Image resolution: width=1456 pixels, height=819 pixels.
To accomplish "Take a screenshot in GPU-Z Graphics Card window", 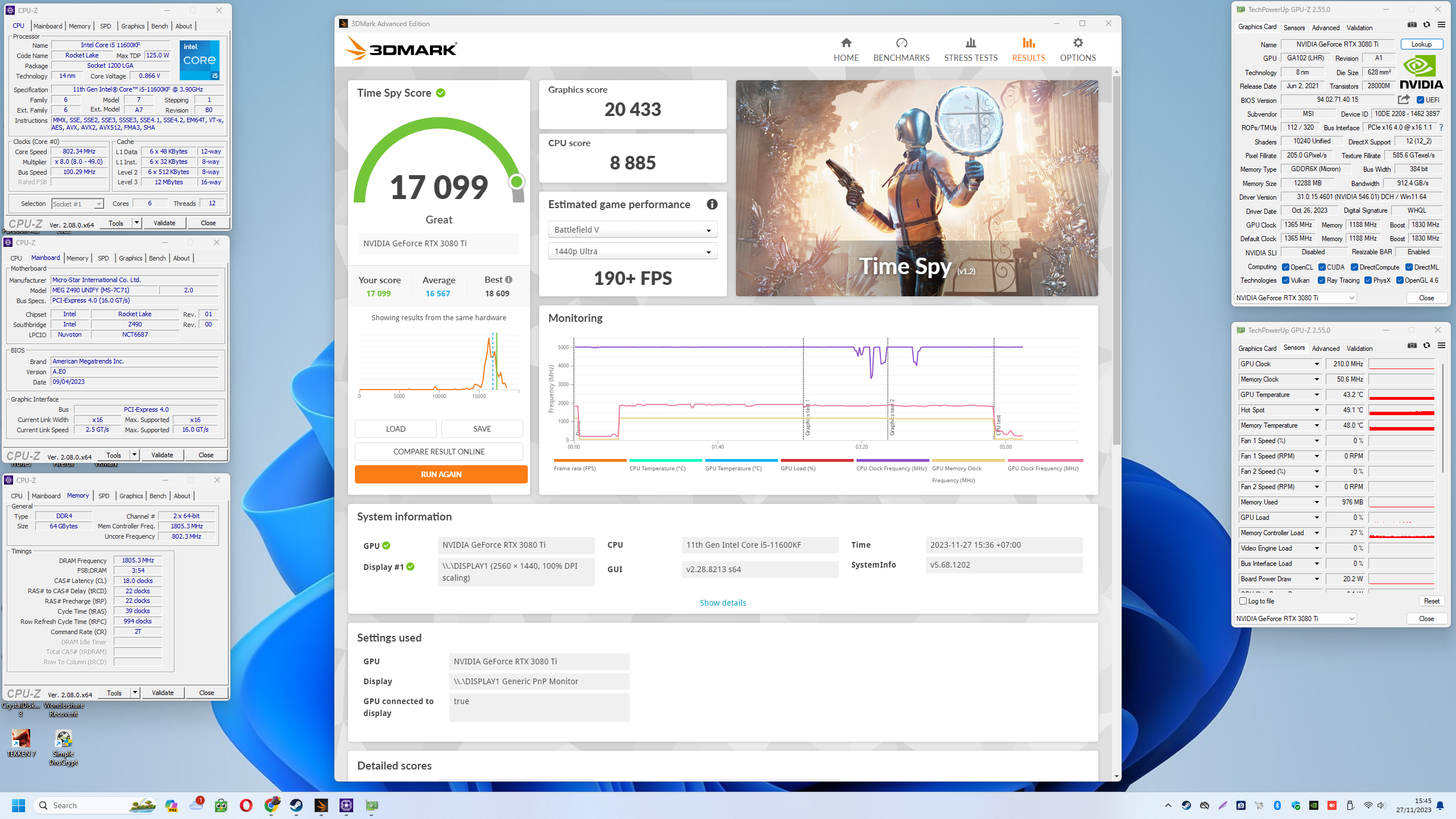I will (x=1412, y=24).
